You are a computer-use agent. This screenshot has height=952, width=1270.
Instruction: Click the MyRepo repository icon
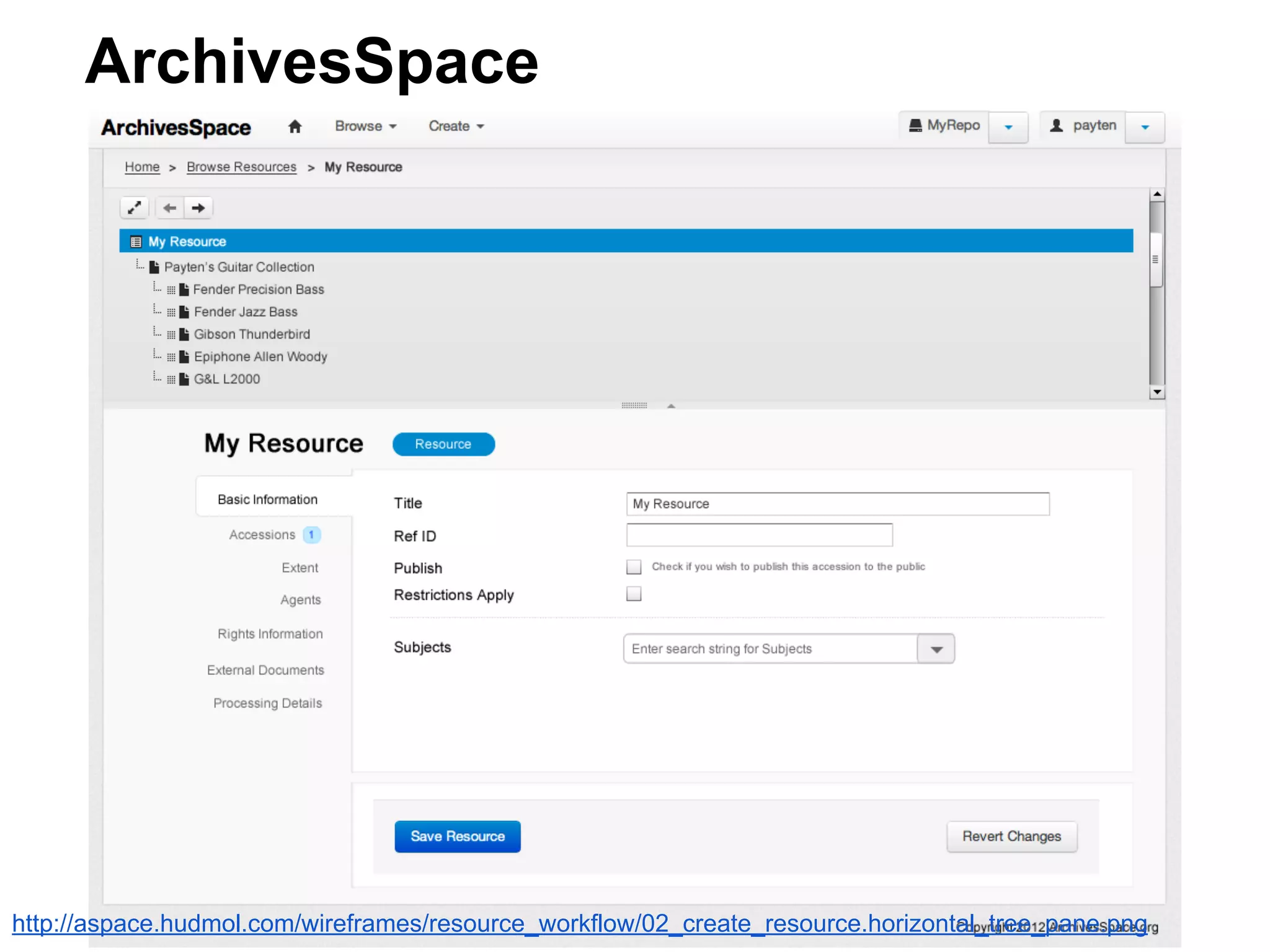(915, 126)
